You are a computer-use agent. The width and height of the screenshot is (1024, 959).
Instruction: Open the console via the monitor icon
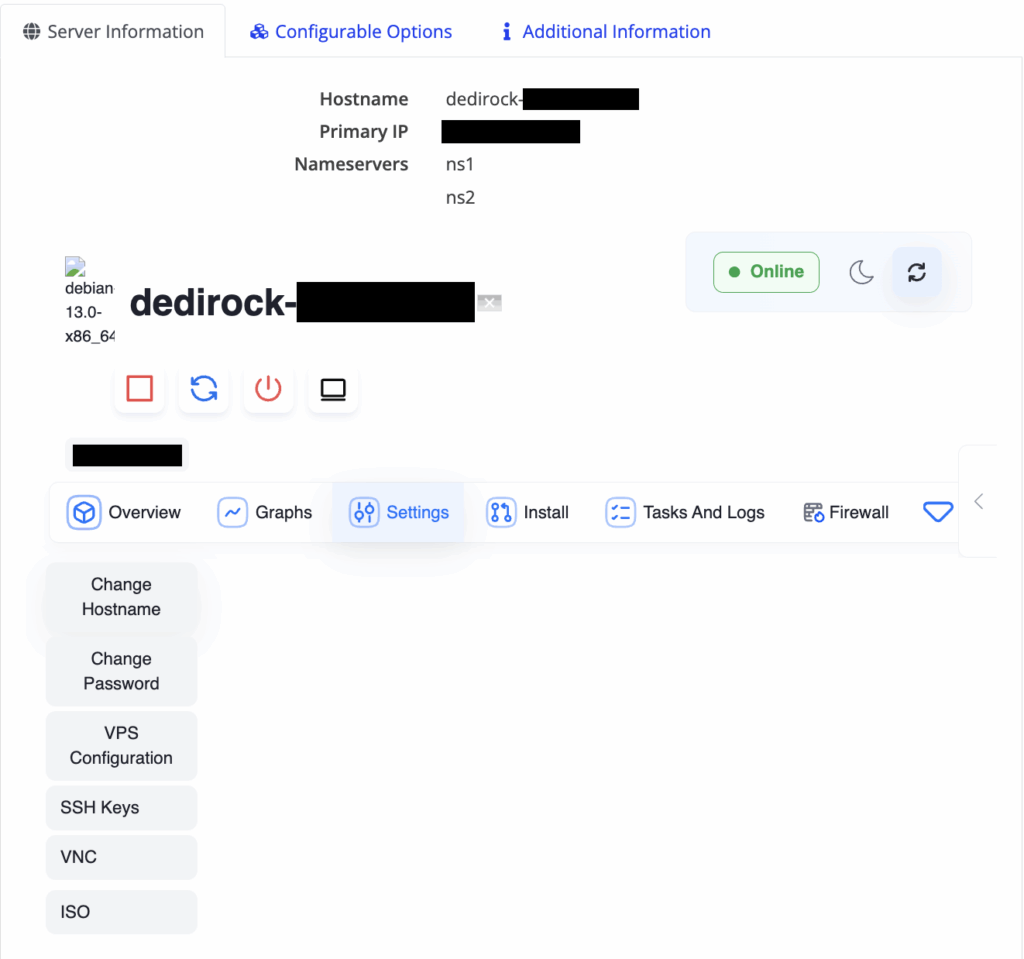tap(333, 388)
